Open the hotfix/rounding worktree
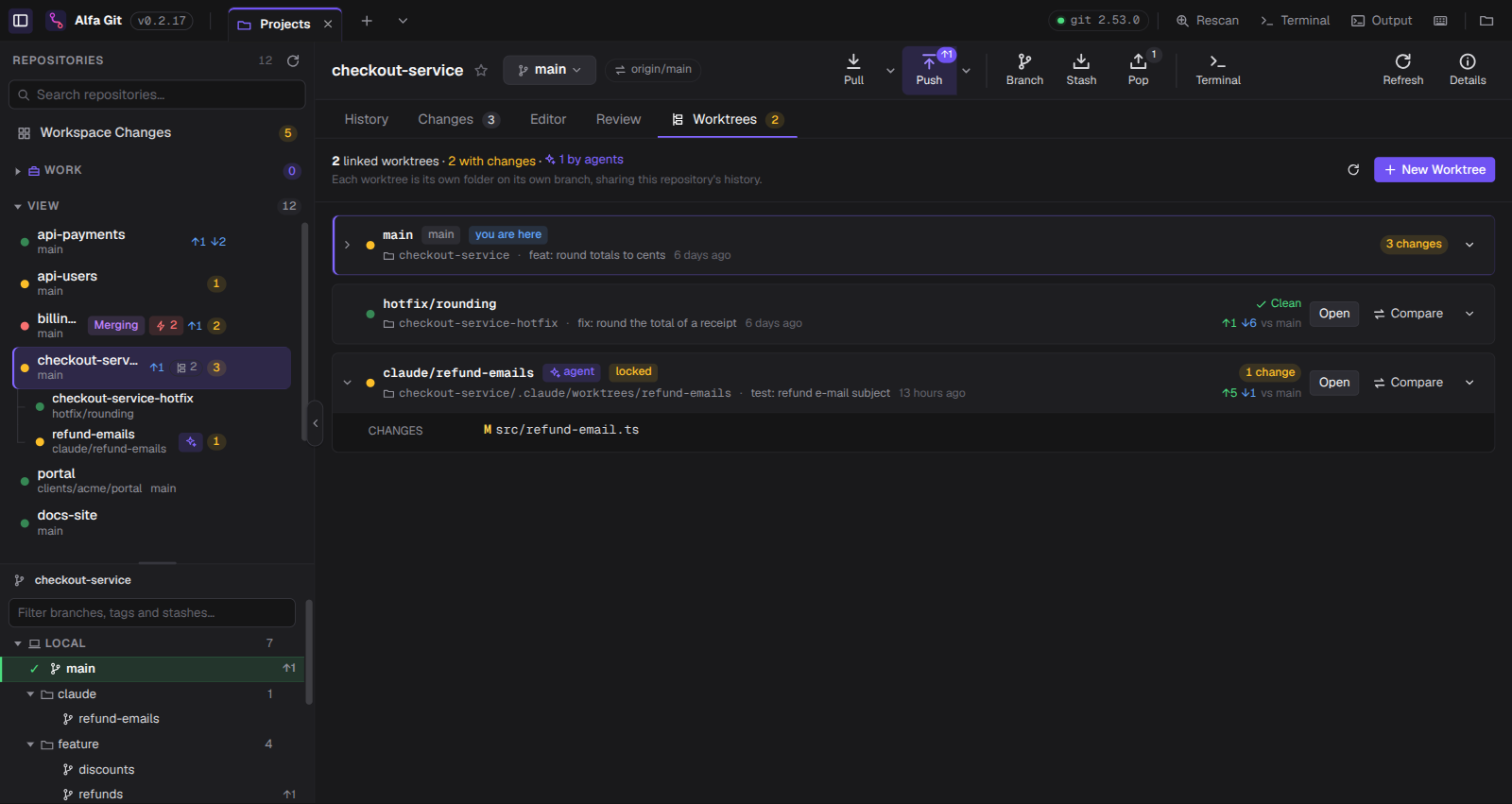 pos(1334,314)
